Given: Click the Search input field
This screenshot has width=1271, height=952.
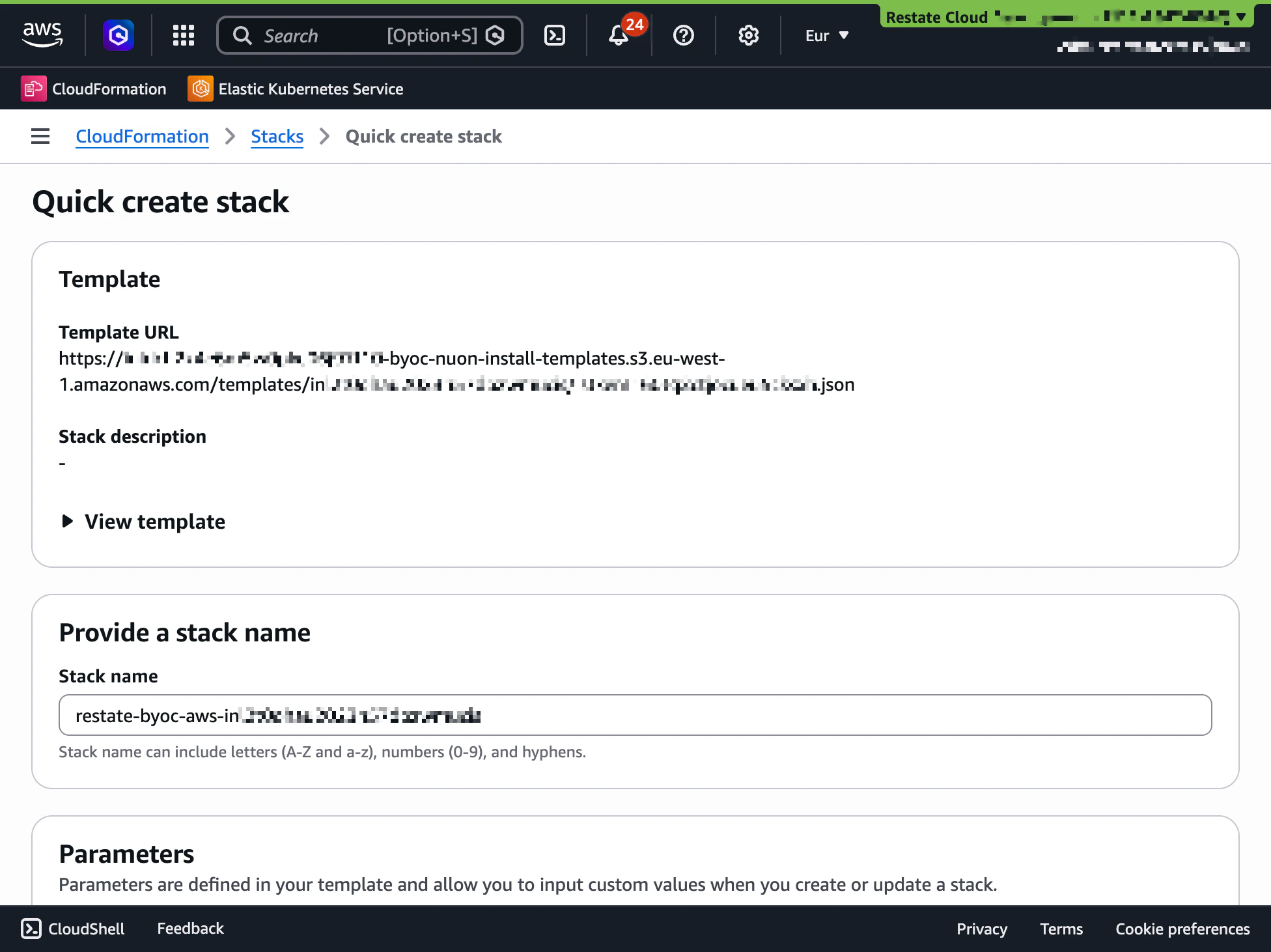Looking at the screenshot, I should (x=370, y=35).
